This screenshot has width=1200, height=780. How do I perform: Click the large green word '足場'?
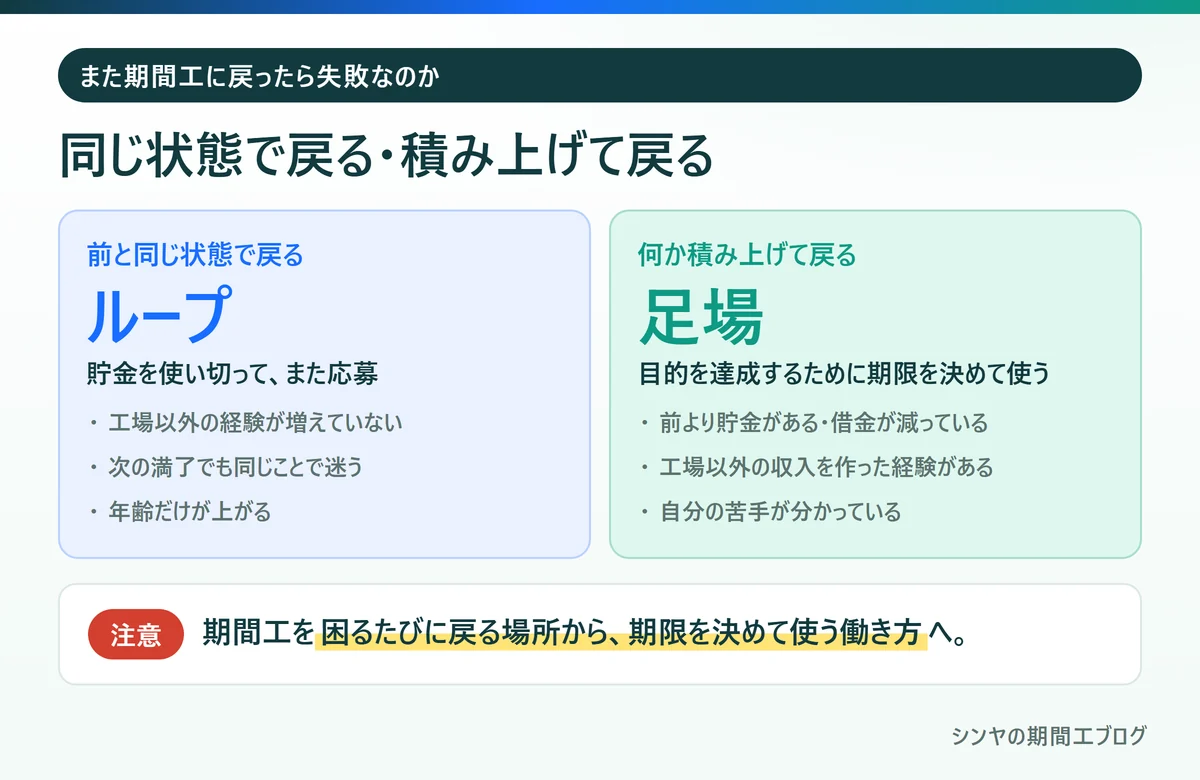(701, 316)
